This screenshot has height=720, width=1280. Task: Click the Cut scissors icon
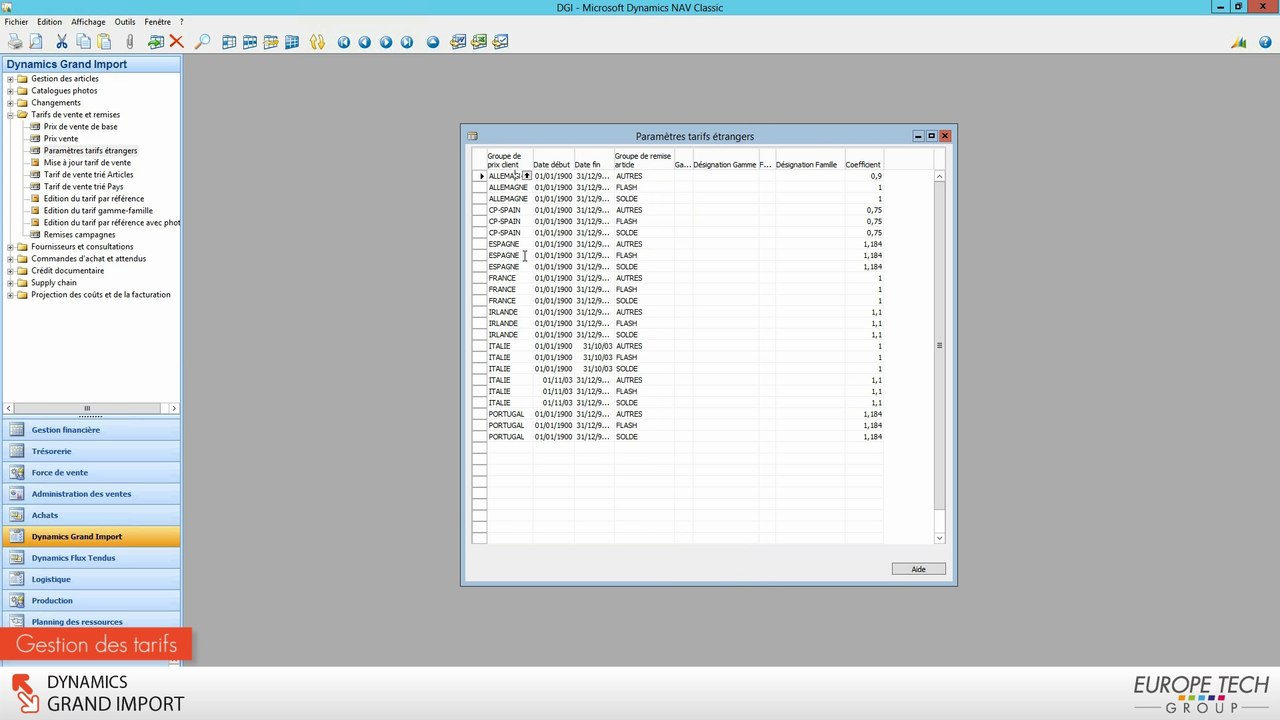click(62, 42)
